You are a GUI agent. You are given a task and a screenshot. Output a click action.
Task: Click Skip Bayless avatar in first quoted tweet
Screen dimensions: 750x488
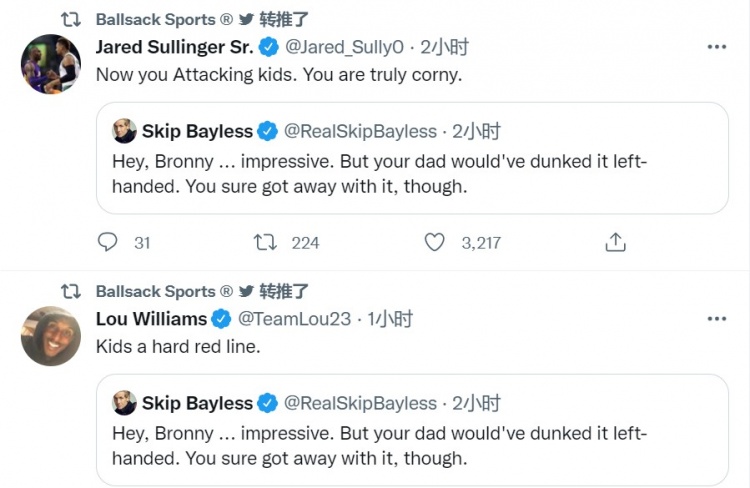[124, 131]
